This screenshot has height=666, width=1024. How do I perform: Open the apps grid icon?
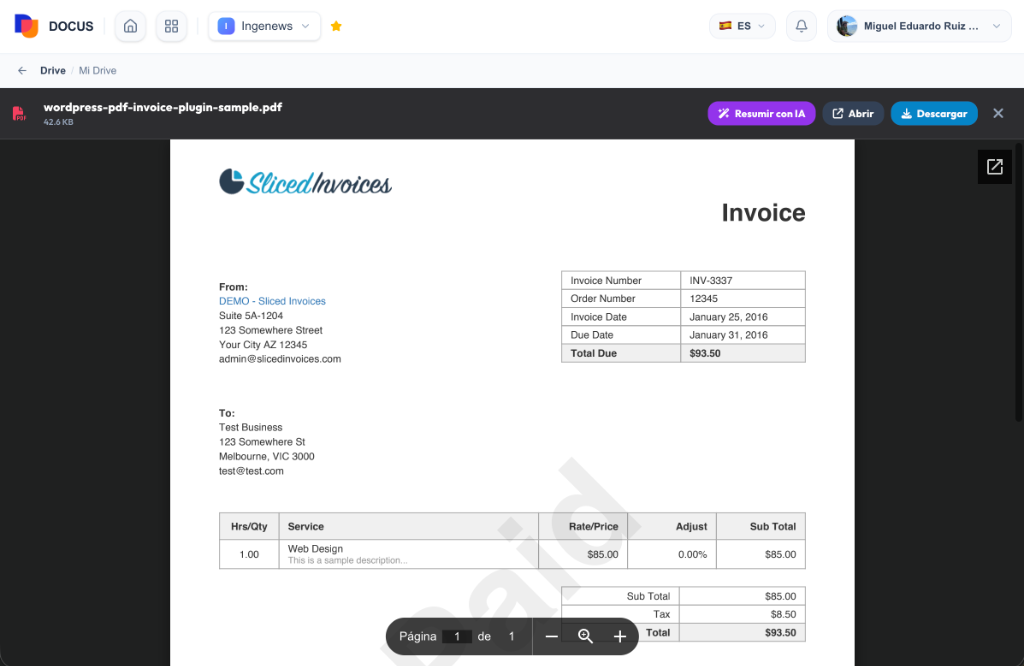pos(171,26)
